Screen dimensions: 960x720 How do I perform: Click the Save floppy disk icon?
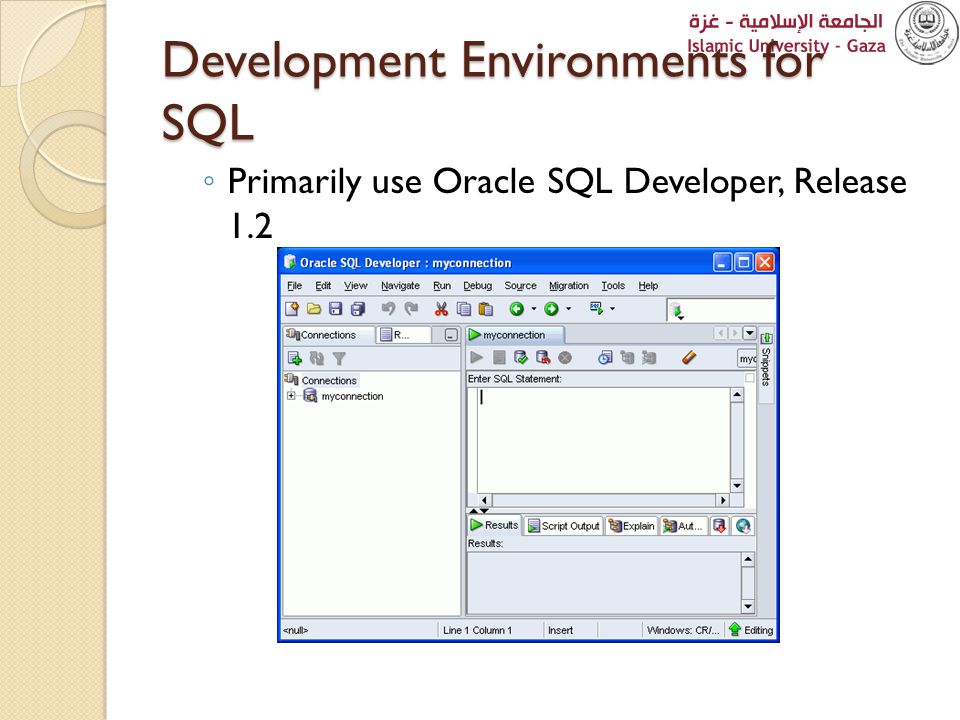[335, 309]
